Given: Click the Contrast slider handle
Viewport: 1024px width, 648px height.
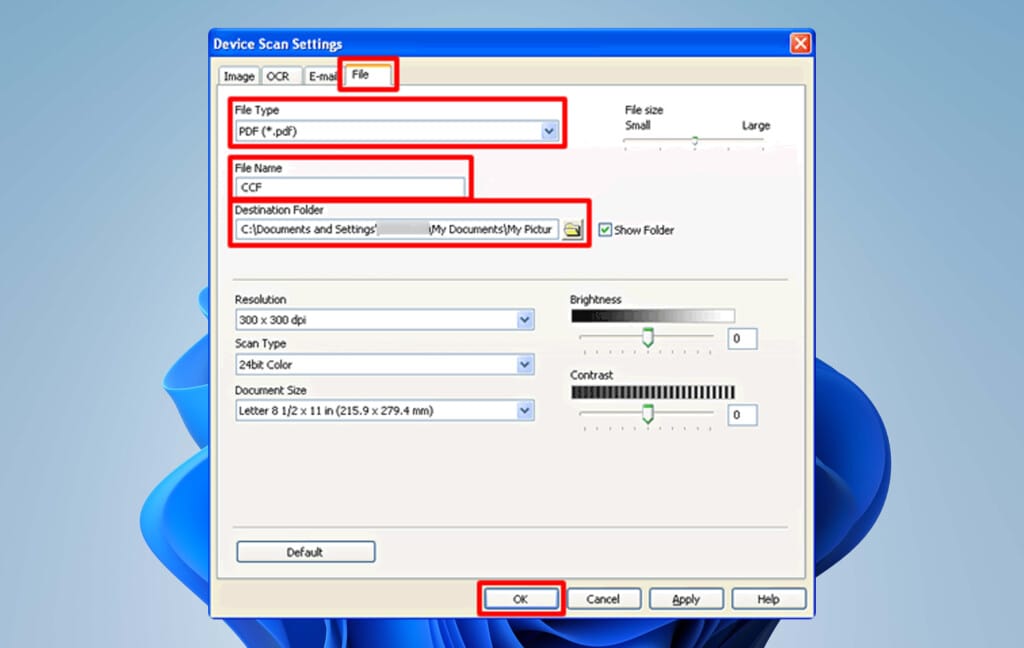Looking at the screenshot, I should coord(647,413).
